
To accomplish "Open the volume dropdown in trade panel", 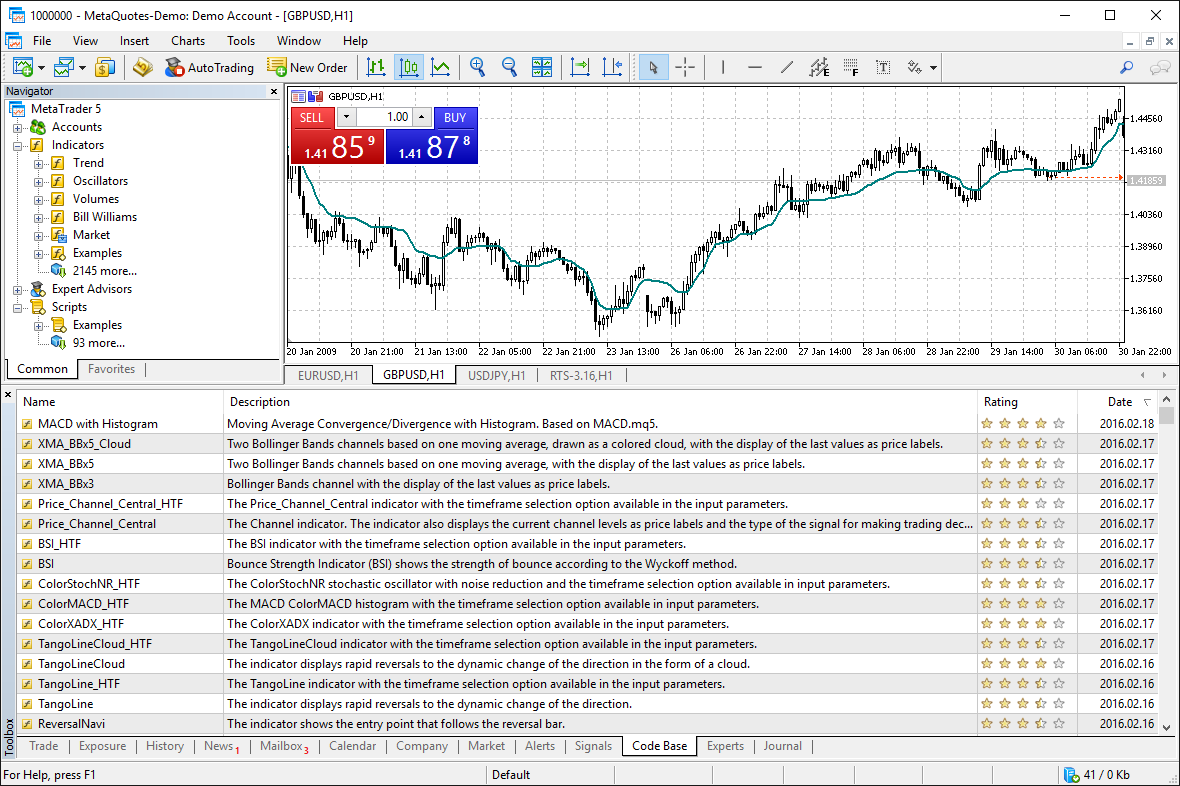I will [346, 117].
